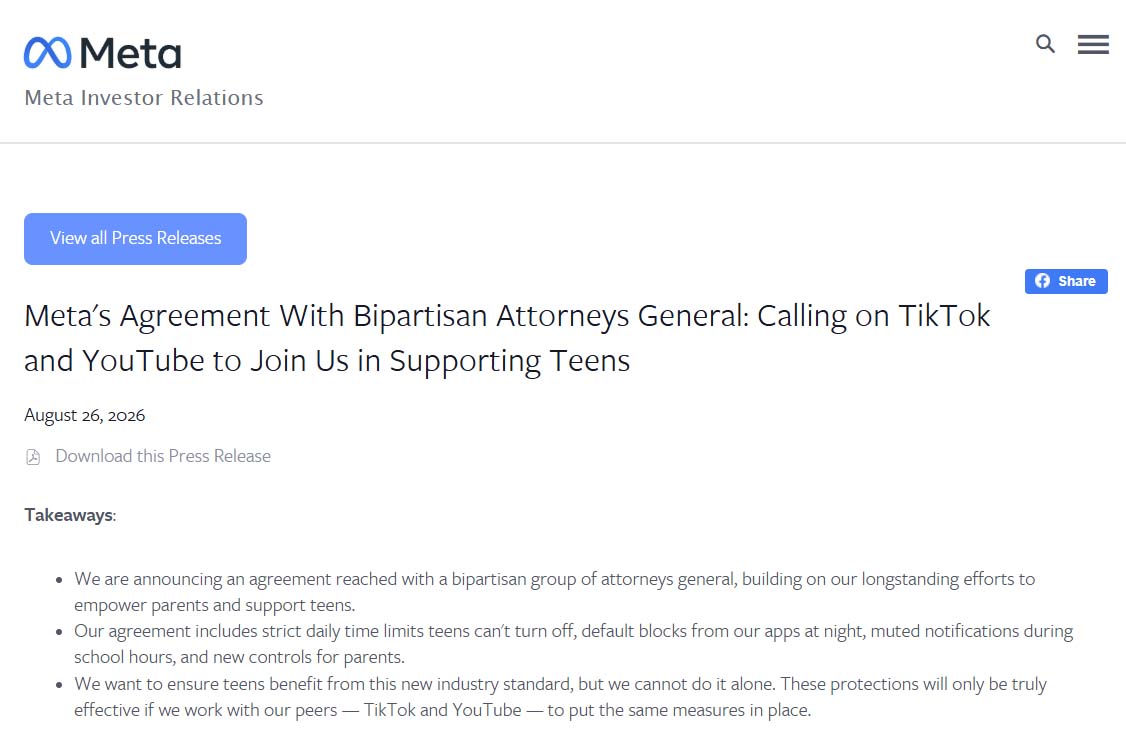Click the press release headline title
Image resolution: width=1126 pixels, height=751 pixels.
507,338
